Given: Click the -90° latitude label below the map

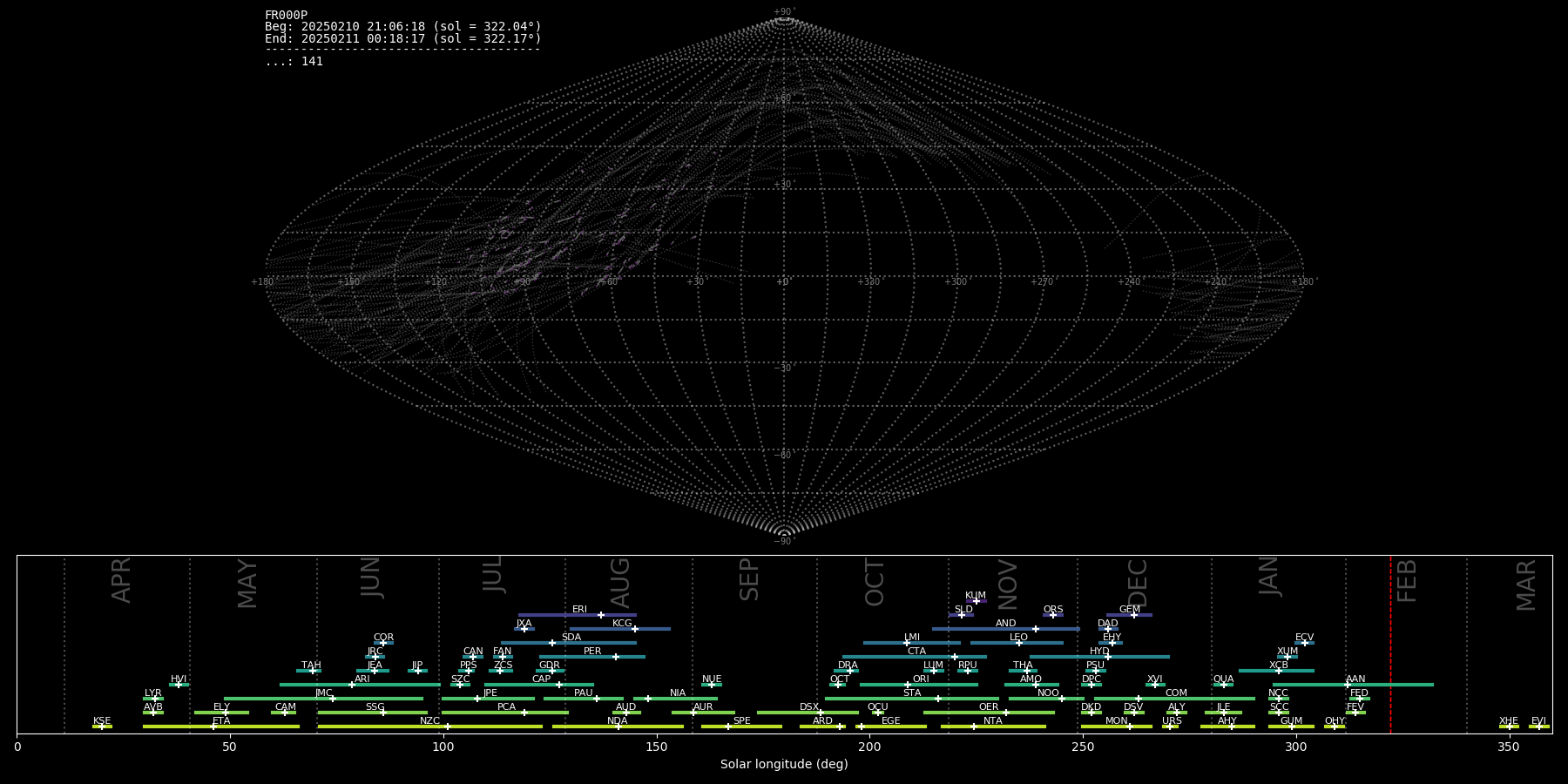Looking at the screenshot, I should pyautogui.click(x=784, y=541).
